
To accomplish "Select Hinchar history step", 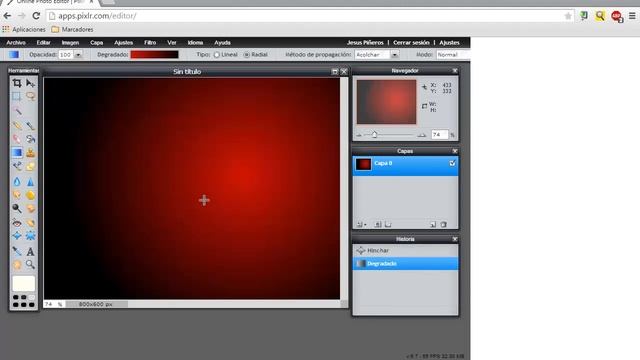I will pyautogui.click(x=405, y=250).
